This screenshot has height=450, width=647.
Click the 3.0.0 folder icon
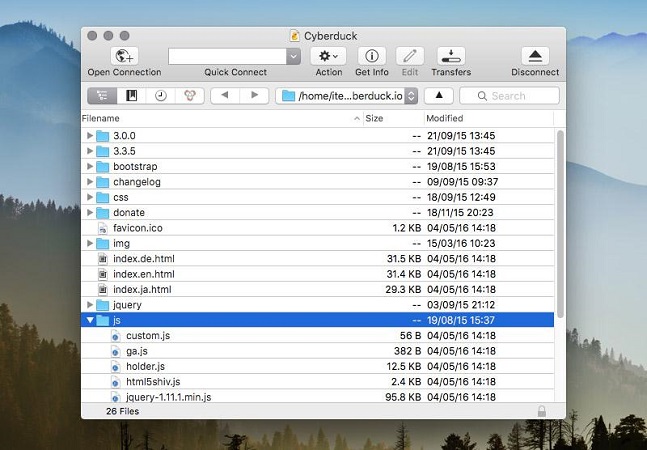(x=102, y=136)
